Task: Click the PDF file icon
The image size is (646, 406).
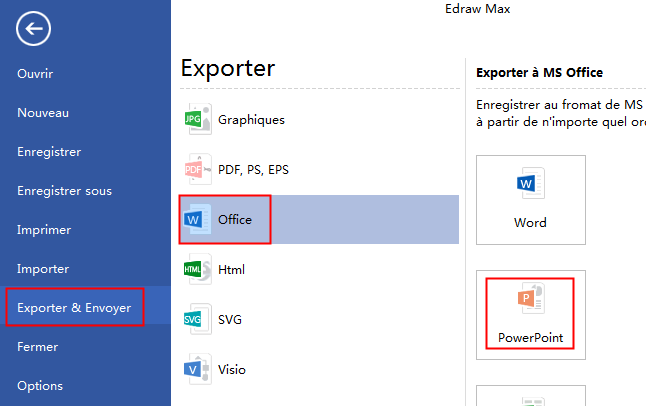Action: (x=198, y=169)
